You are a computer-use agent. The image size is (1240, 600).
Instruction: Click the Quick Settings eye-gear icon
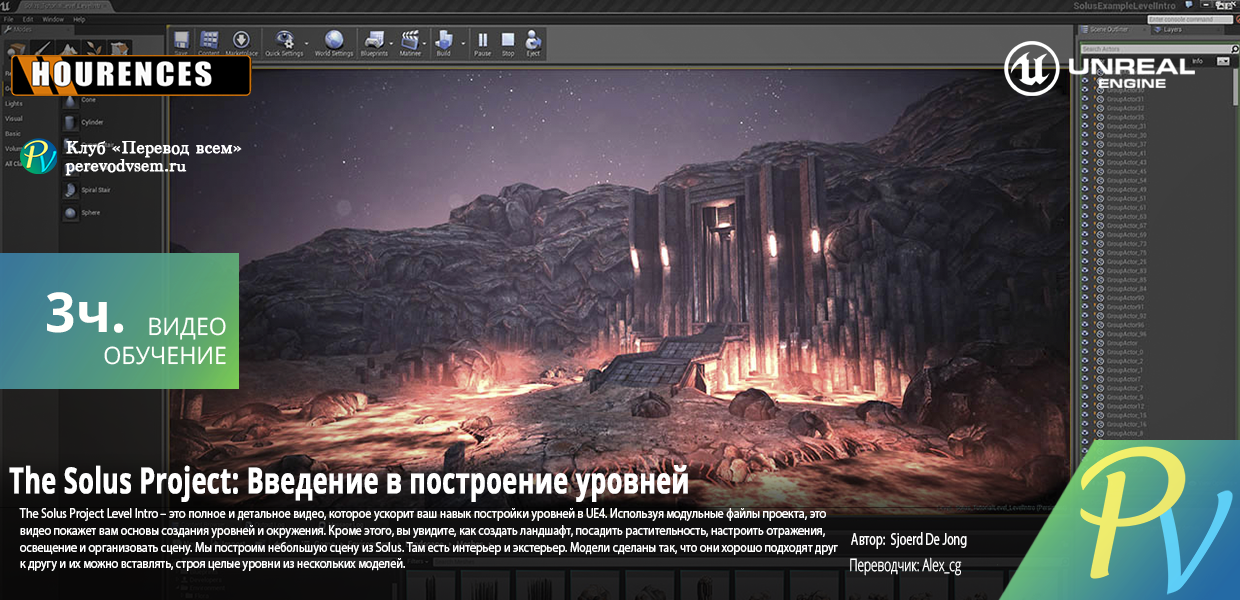pyautogui.click(x=284, y=41)
